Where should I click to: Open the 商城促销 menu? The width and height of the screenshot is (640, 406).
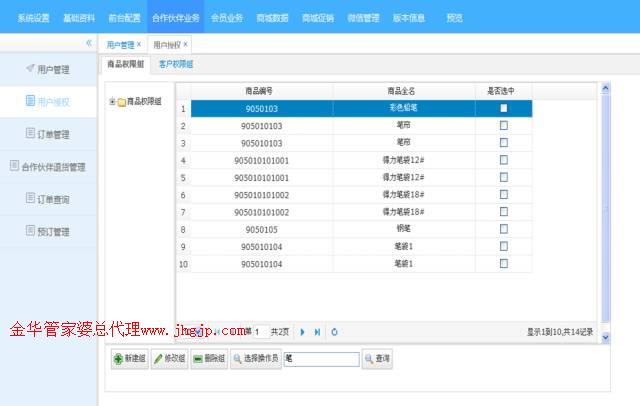tap(318, 18)
